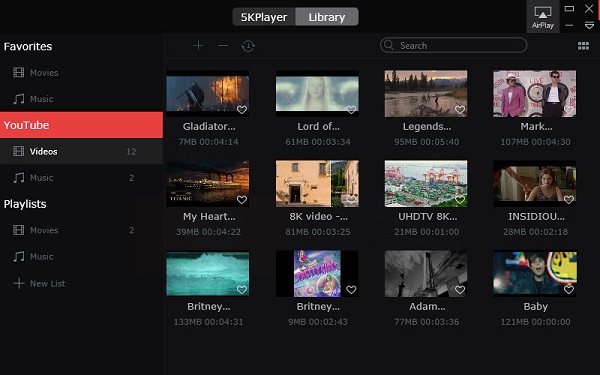Screen dimensions: 600x375
Task: Open the 8K video -... thumbnail
Action: [317, 184]
